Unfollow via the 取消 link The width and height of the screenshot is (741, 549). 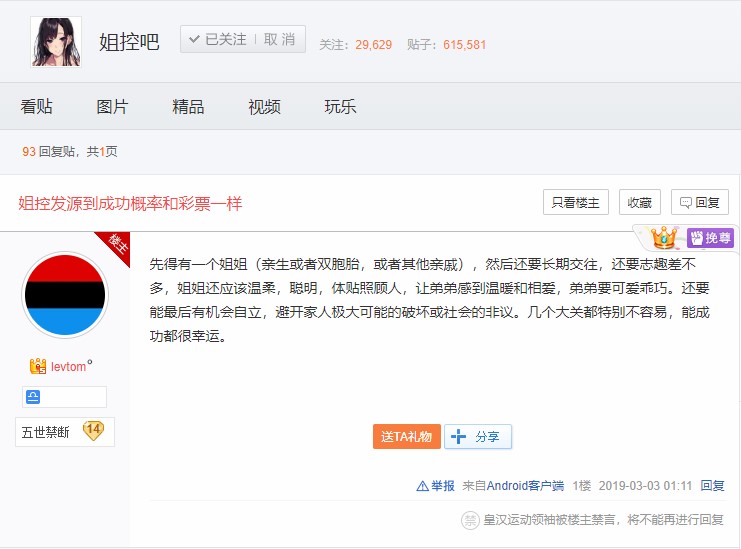coord(279,39)
